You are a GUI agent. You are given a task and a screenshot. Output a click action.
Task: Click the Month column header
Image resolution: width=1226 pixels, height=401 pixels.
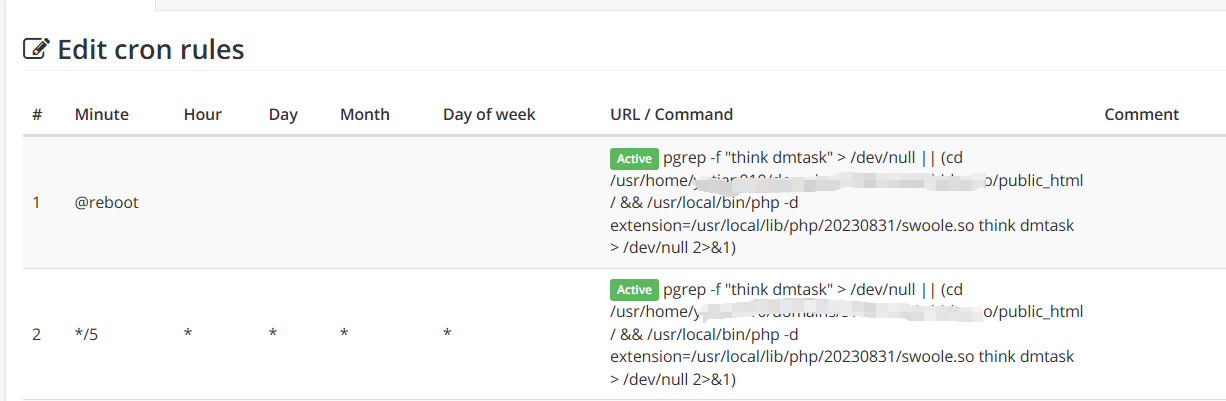[365, 114]
